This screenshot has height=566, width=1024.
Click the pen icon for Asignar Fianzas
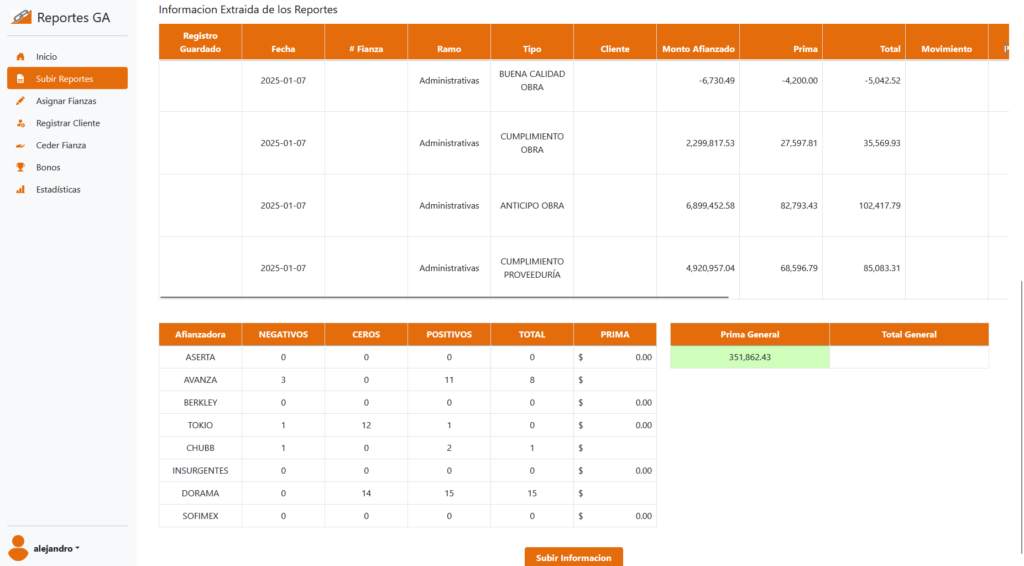point(20,101)
